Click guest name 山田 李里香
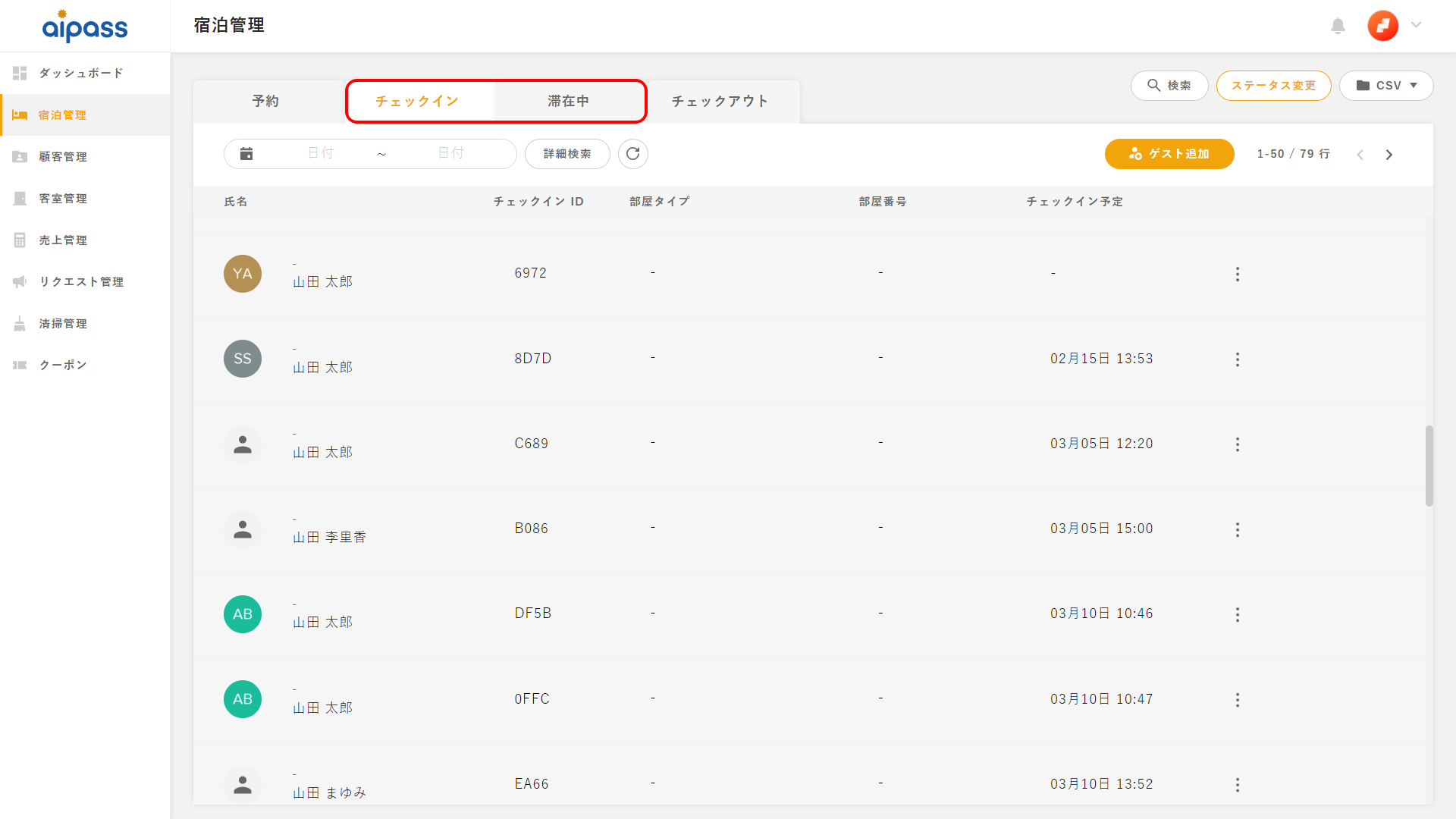The width and height of the screenshot is (1456, 819). coord(330,538)
